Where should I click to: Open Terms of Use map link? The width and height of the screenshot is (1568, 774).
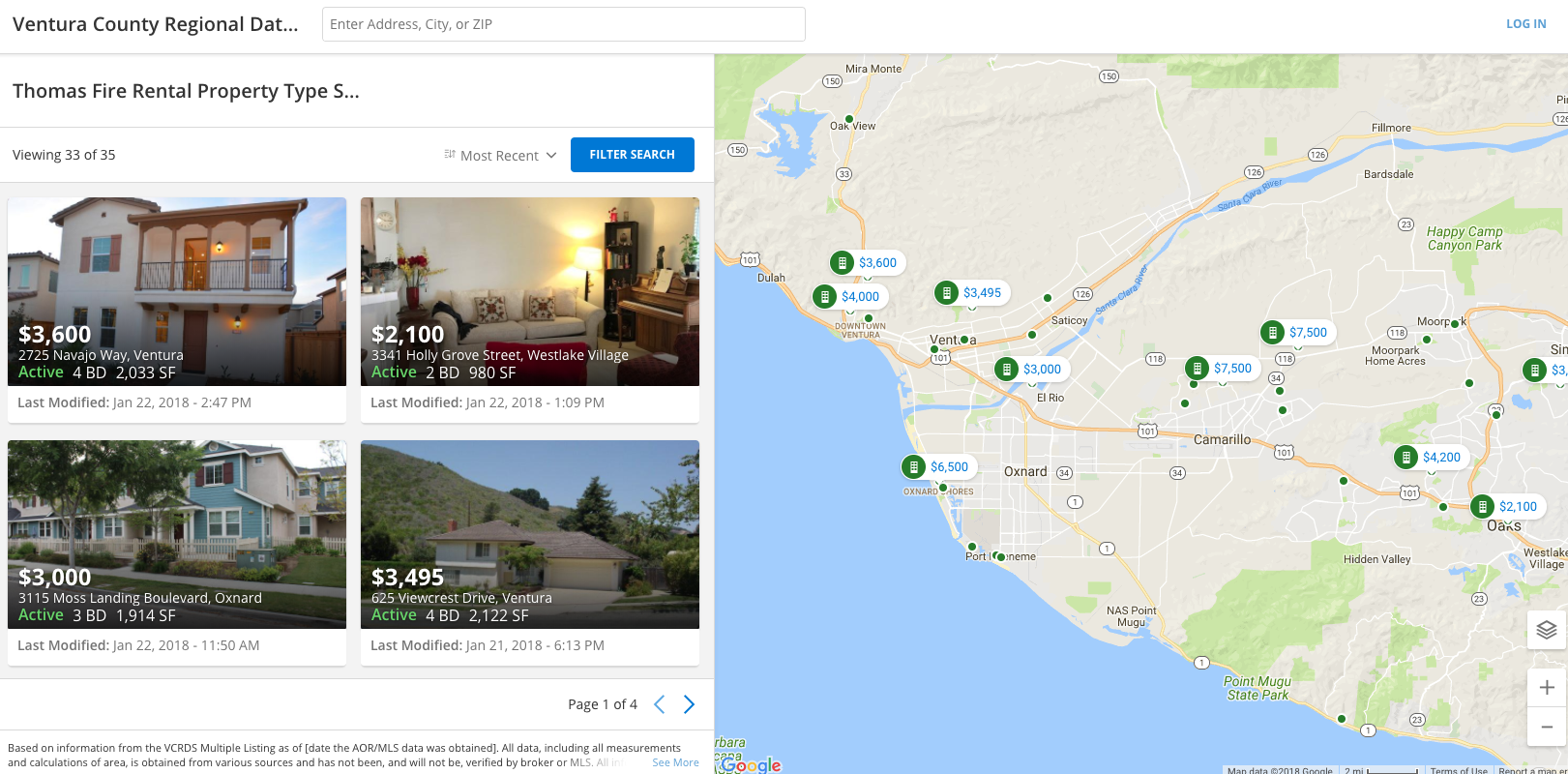coord(1459,770)
